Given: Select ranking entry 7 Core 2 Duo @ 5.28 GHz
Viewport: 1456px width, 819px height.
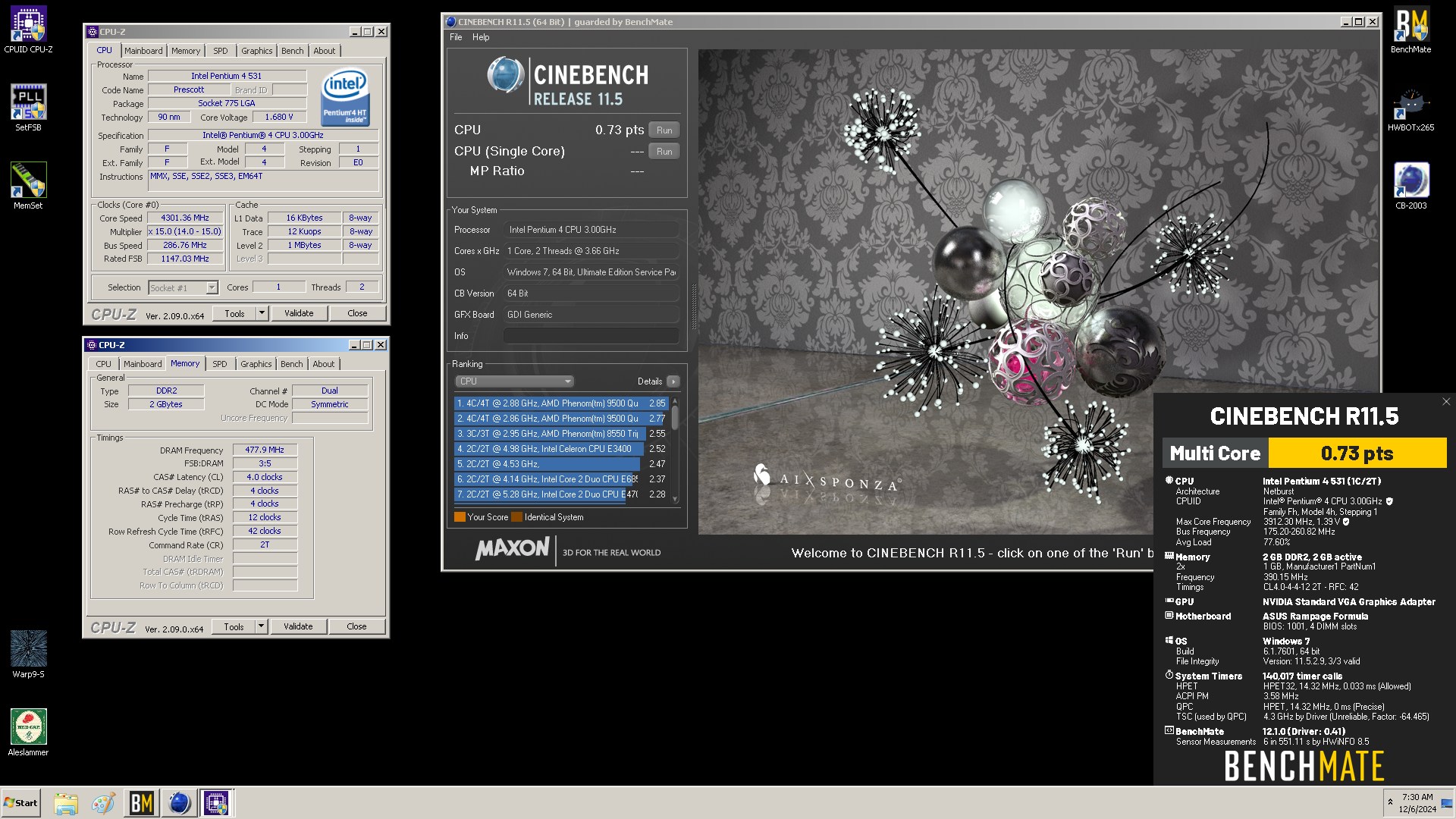Looking at the screenshot, I should pyautogui.click(x=560, y=494).
